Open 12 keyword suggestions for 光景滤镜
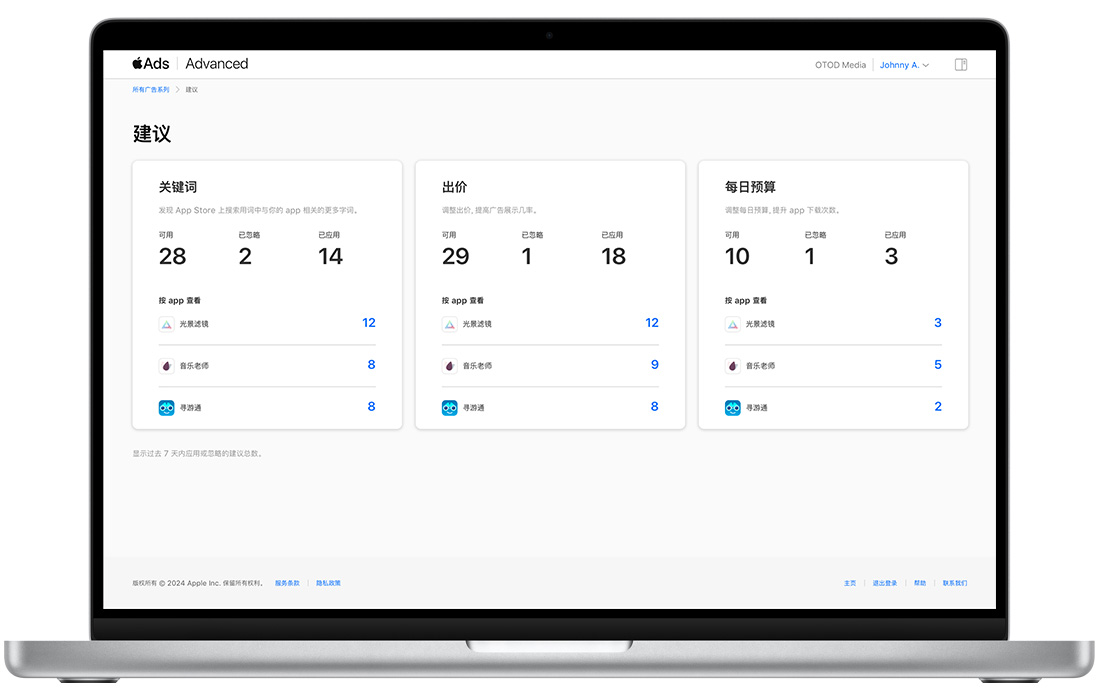The width and height of the screenshot is (1100, 700). point(369,323)
